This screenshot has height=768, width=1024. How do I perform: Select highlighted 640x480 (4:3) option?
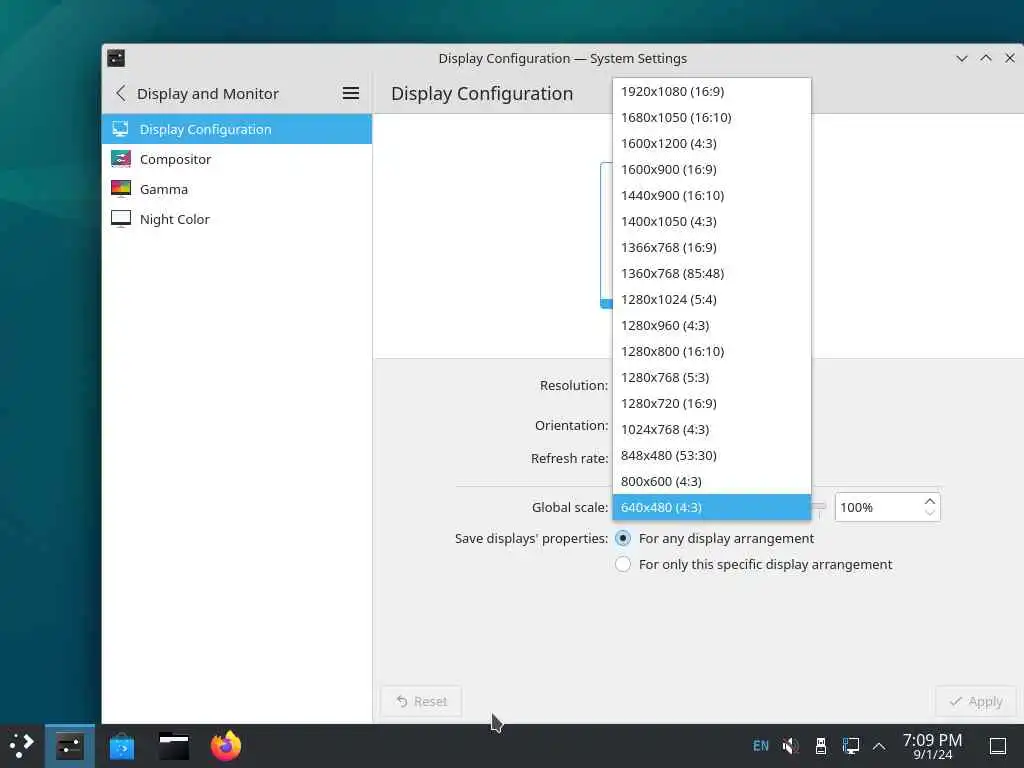click(712, 507)
